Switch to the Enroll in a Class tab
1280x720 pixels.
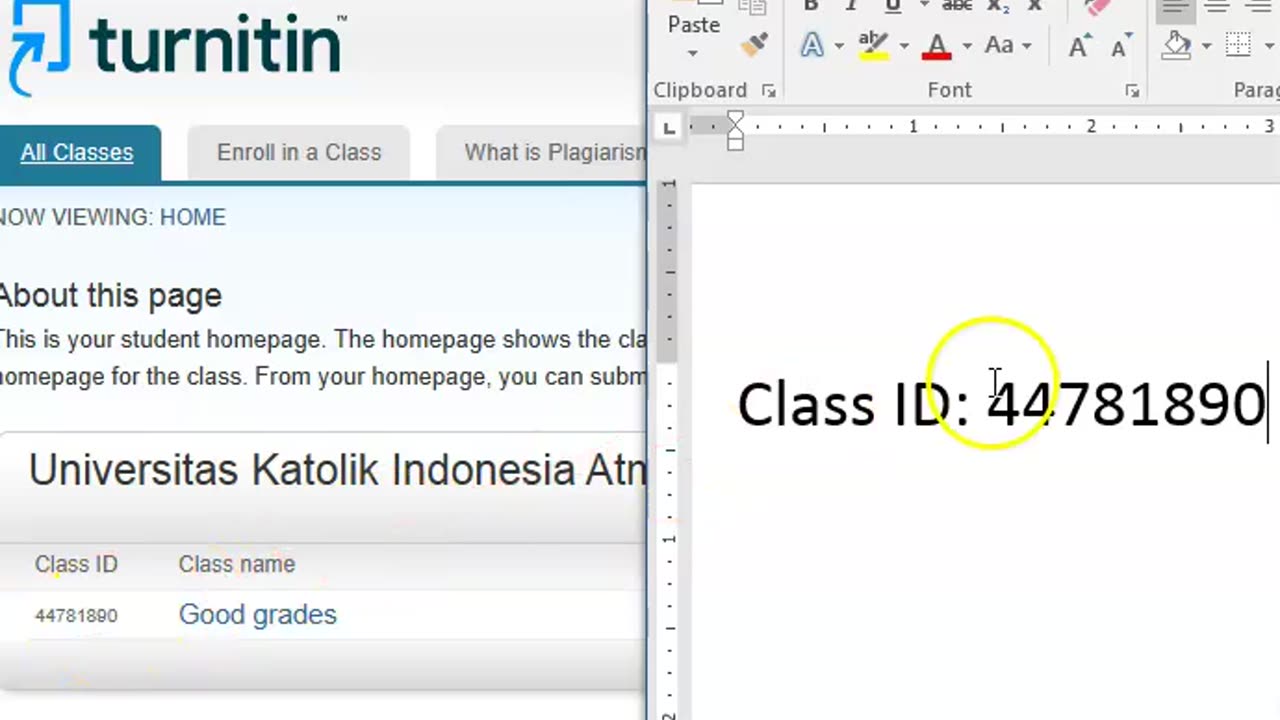point(299,153)
